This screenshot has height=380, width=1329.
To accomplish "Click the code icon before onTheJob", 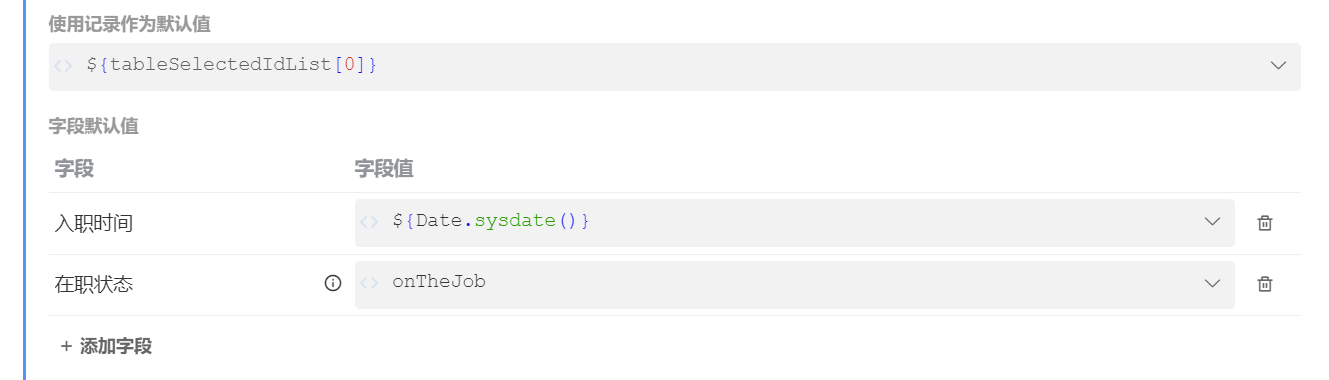I will (x=369, y=283).
